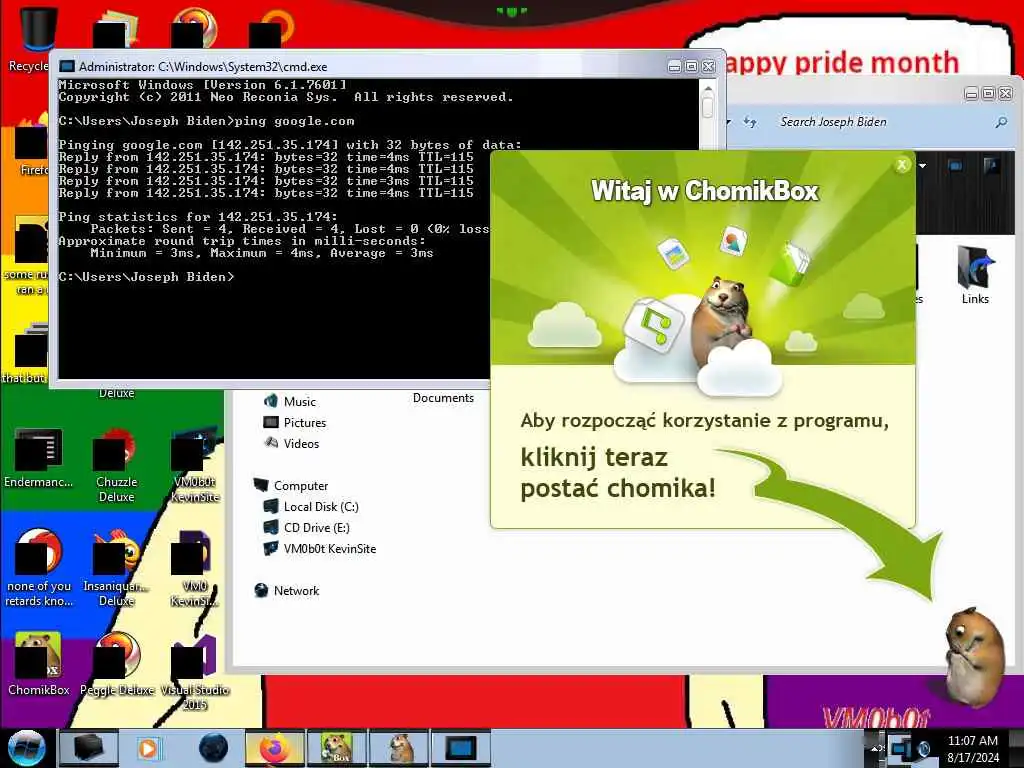The image size is (1024, 768).
Task: Toggle the preview pane icon in Explorer toolbar
Action: pyautogui.click(x=955, y=166)
